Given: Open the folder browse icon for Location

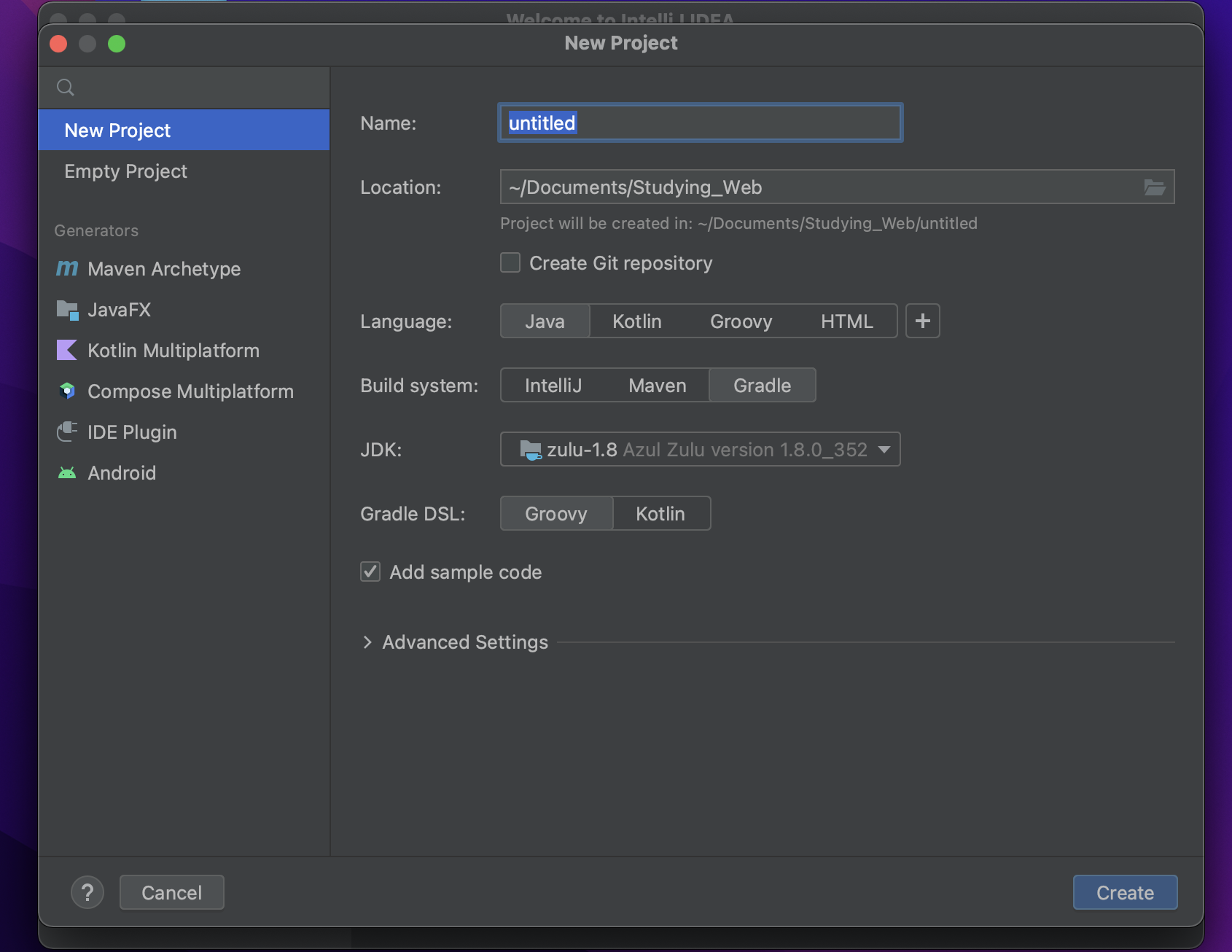Looking at the screenshot, I should coord(1155,187).
